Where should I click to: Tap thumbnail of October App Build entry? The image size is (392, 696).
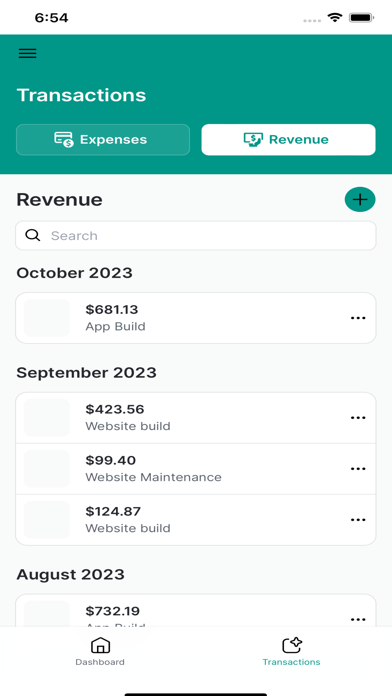pos(47,318)
